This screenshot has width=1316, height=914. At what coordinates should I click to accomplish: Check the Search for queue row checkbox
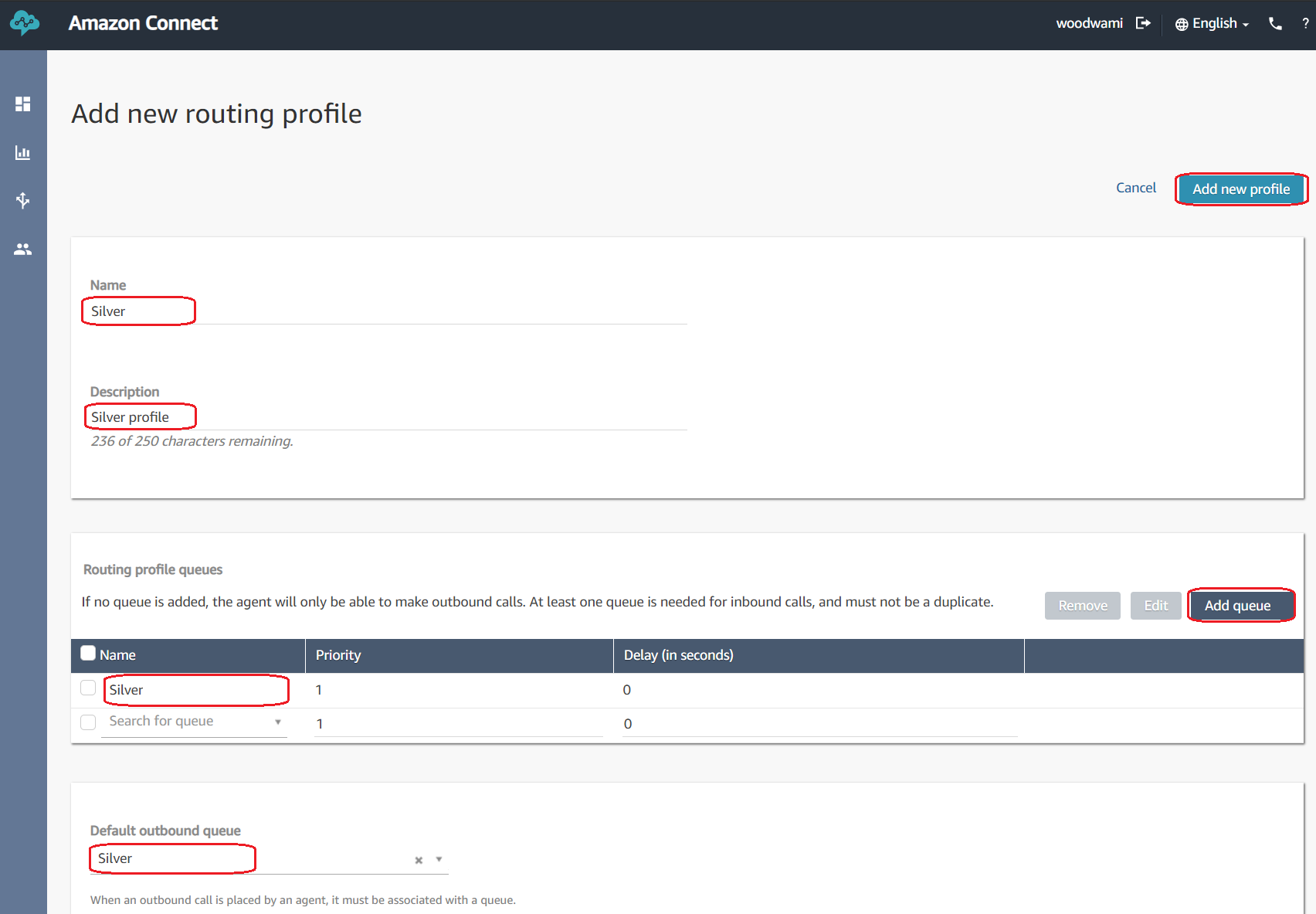pos(88,722)
